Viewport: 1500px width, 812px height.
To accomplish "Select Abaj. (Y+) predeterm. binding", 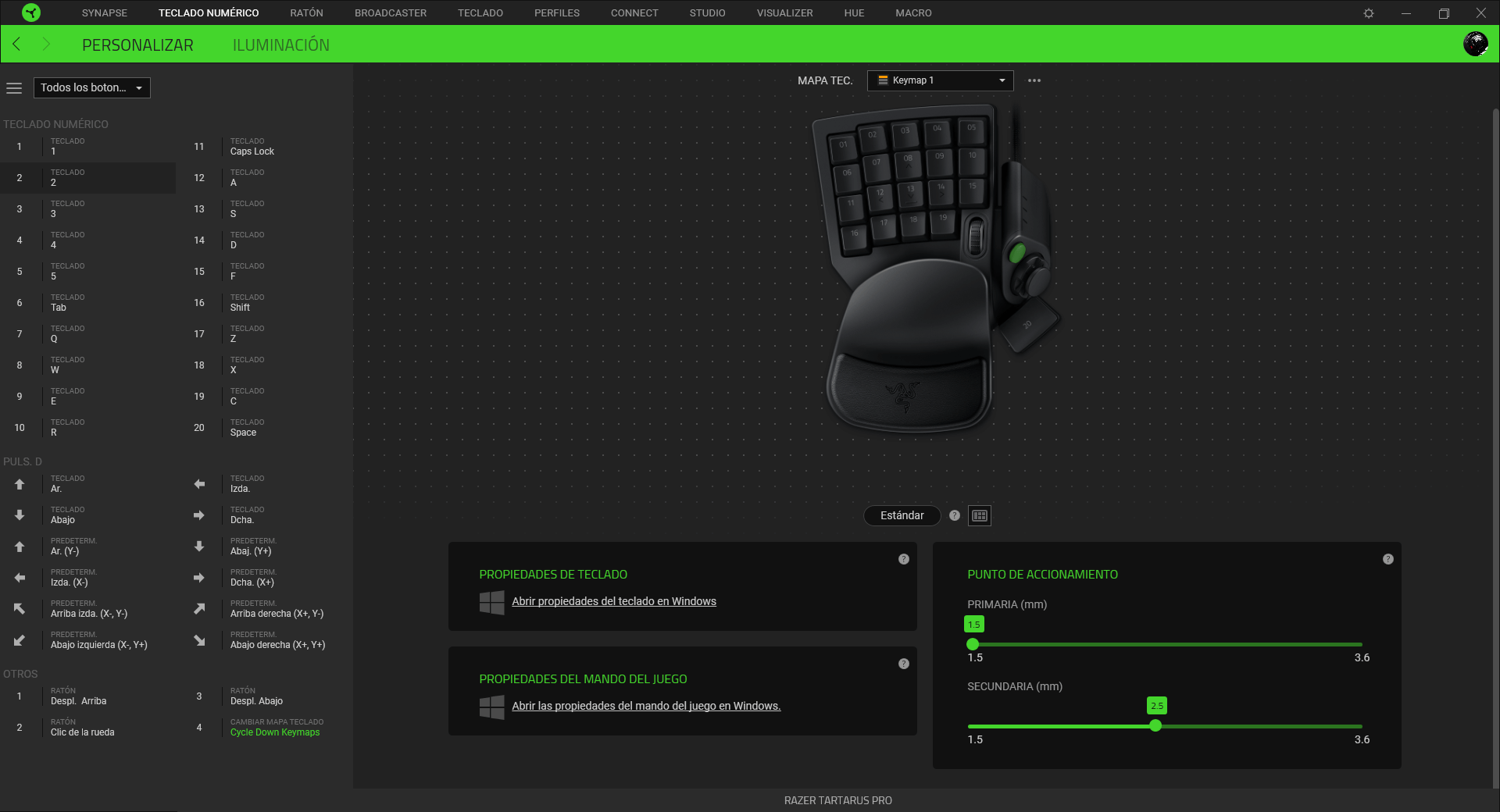I will pyautogui.click(x=266, y=547).
